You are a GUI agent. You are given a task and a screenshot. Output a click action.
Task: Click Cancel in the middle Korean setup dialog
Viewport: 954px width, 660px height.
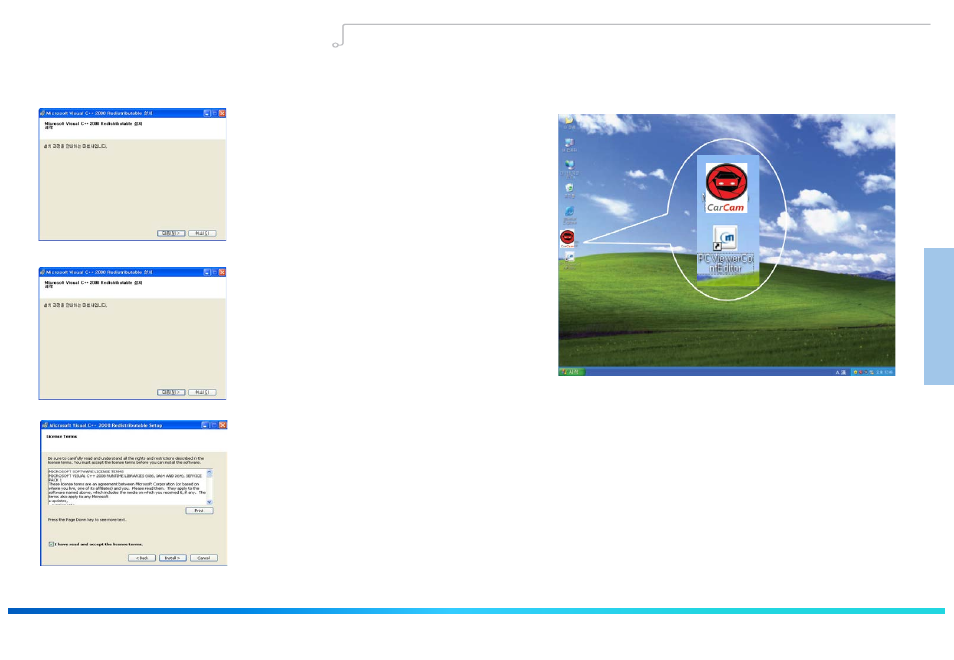click(202, 392)
